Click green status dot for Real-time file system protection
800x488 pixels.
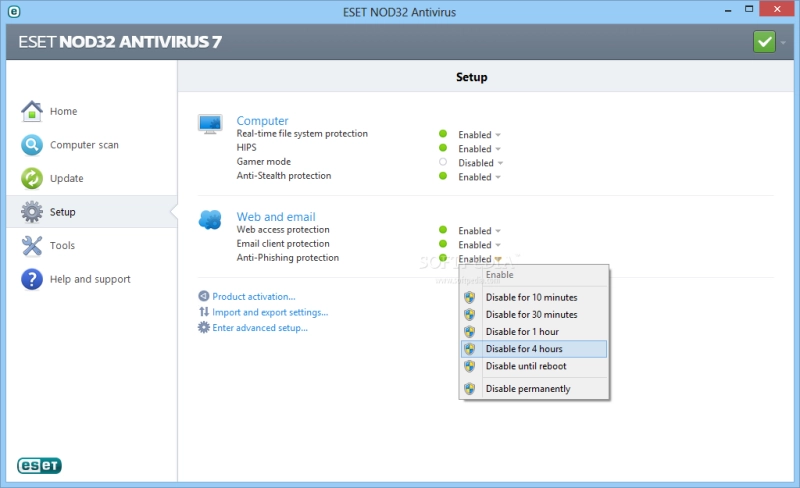pos(443,134)
